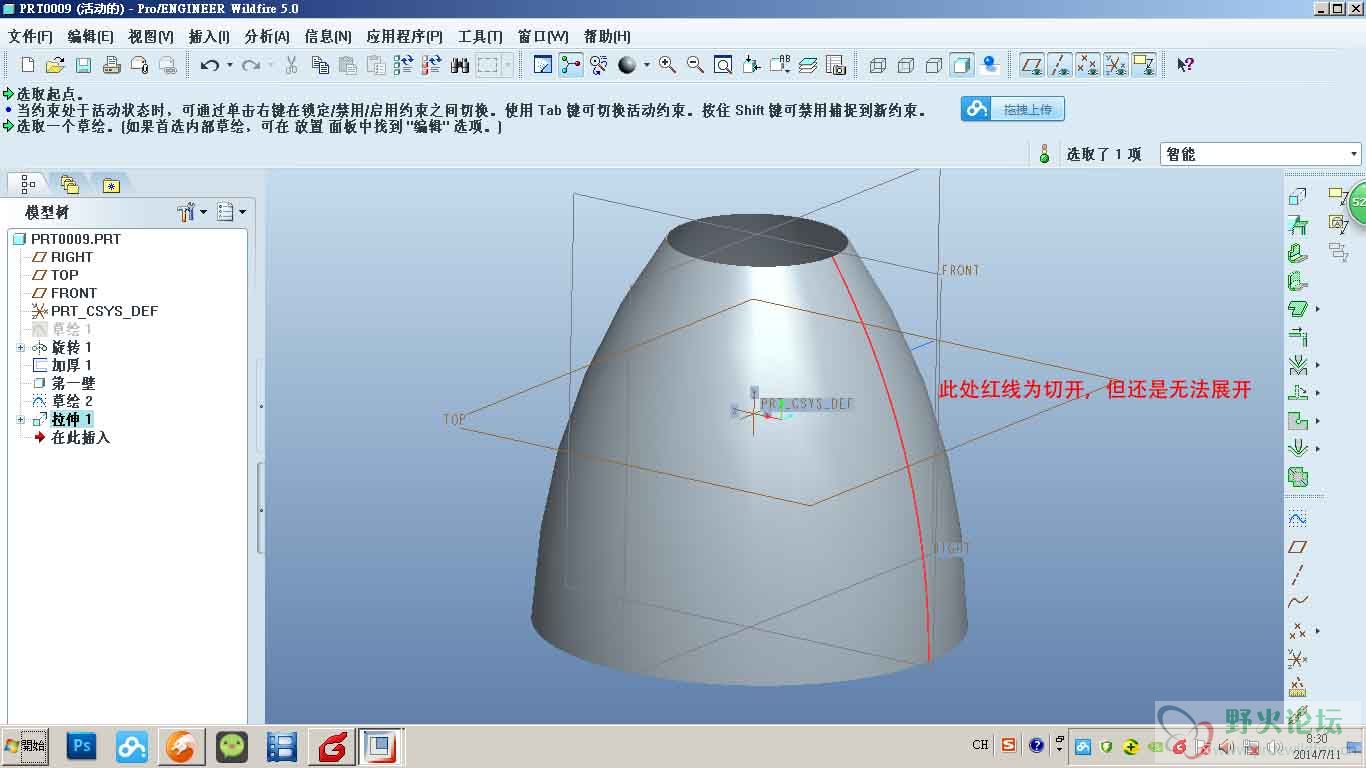Select the FRONT datum plane in tree

74,293
